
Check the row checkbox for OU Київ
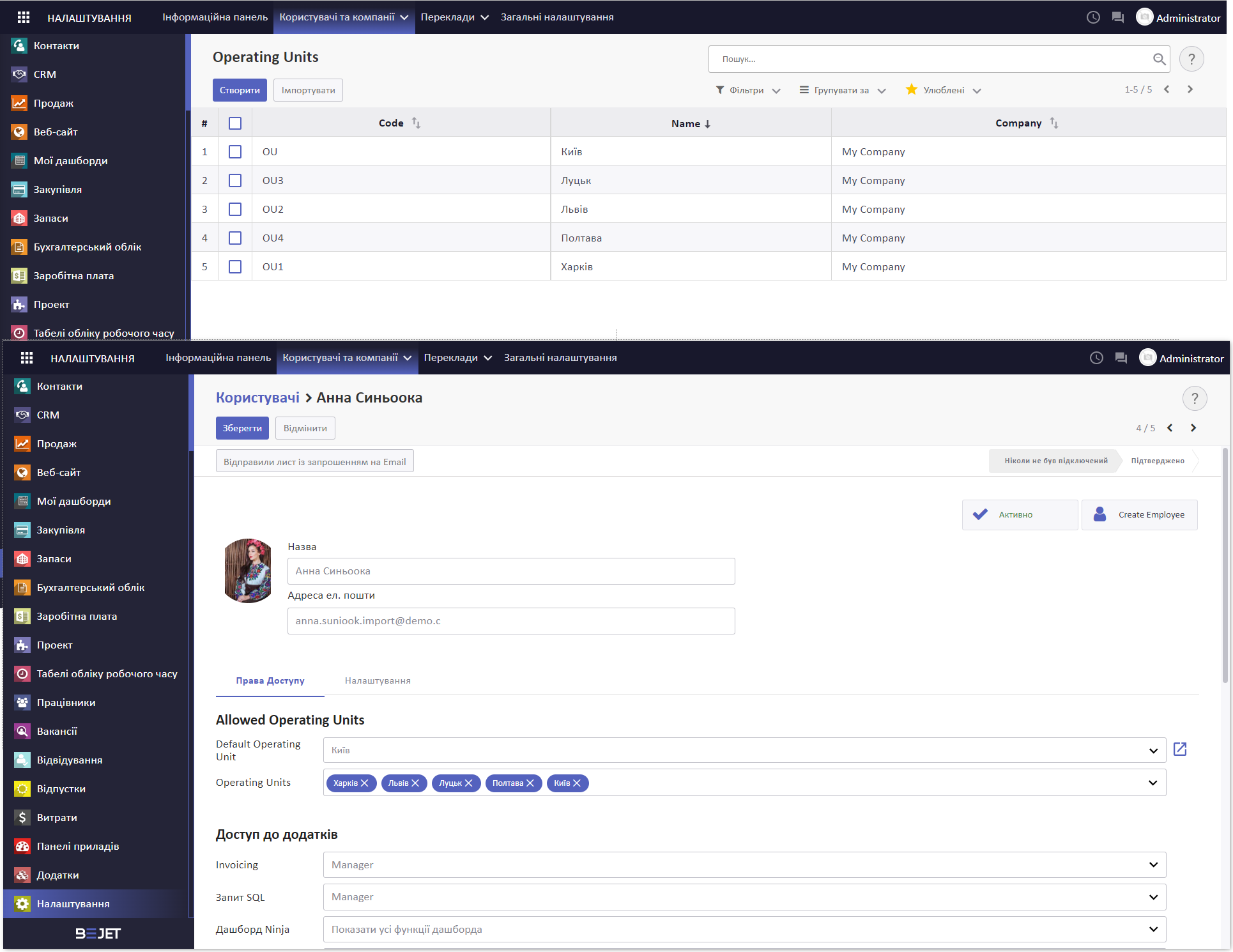(x=235, y=152)
